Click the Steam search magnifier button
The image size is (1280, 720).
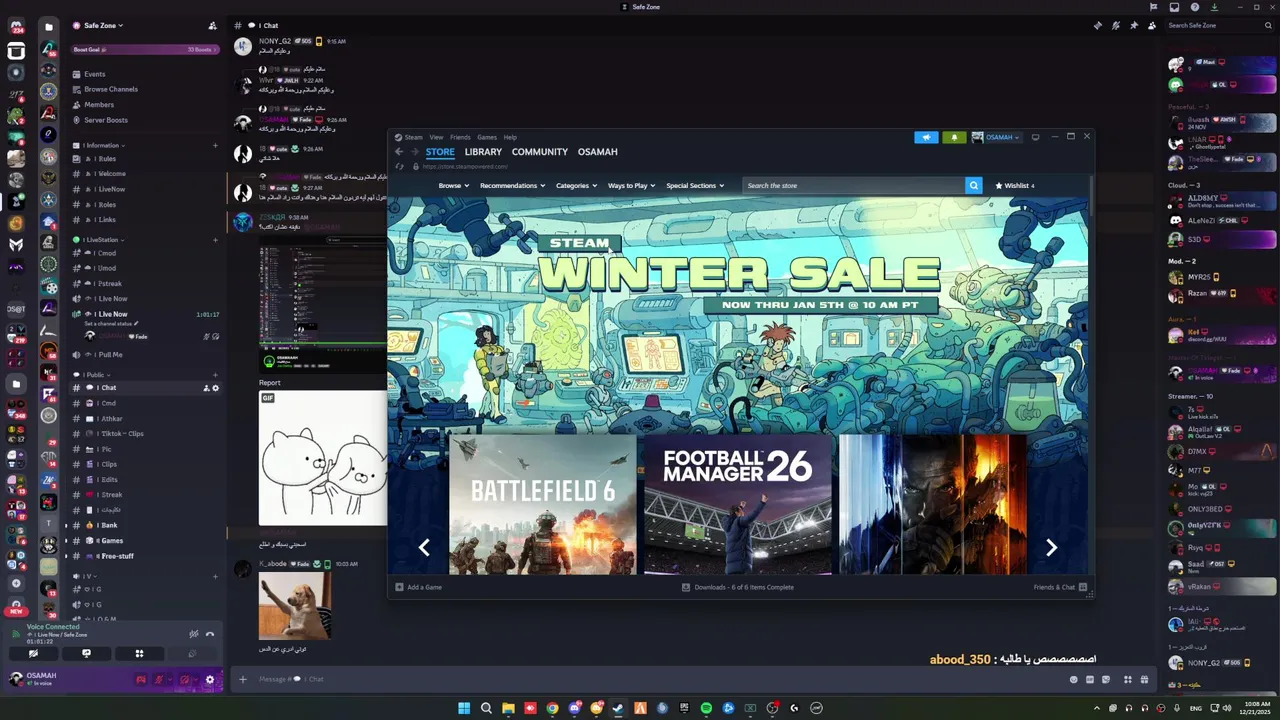[x=973, y=185]
